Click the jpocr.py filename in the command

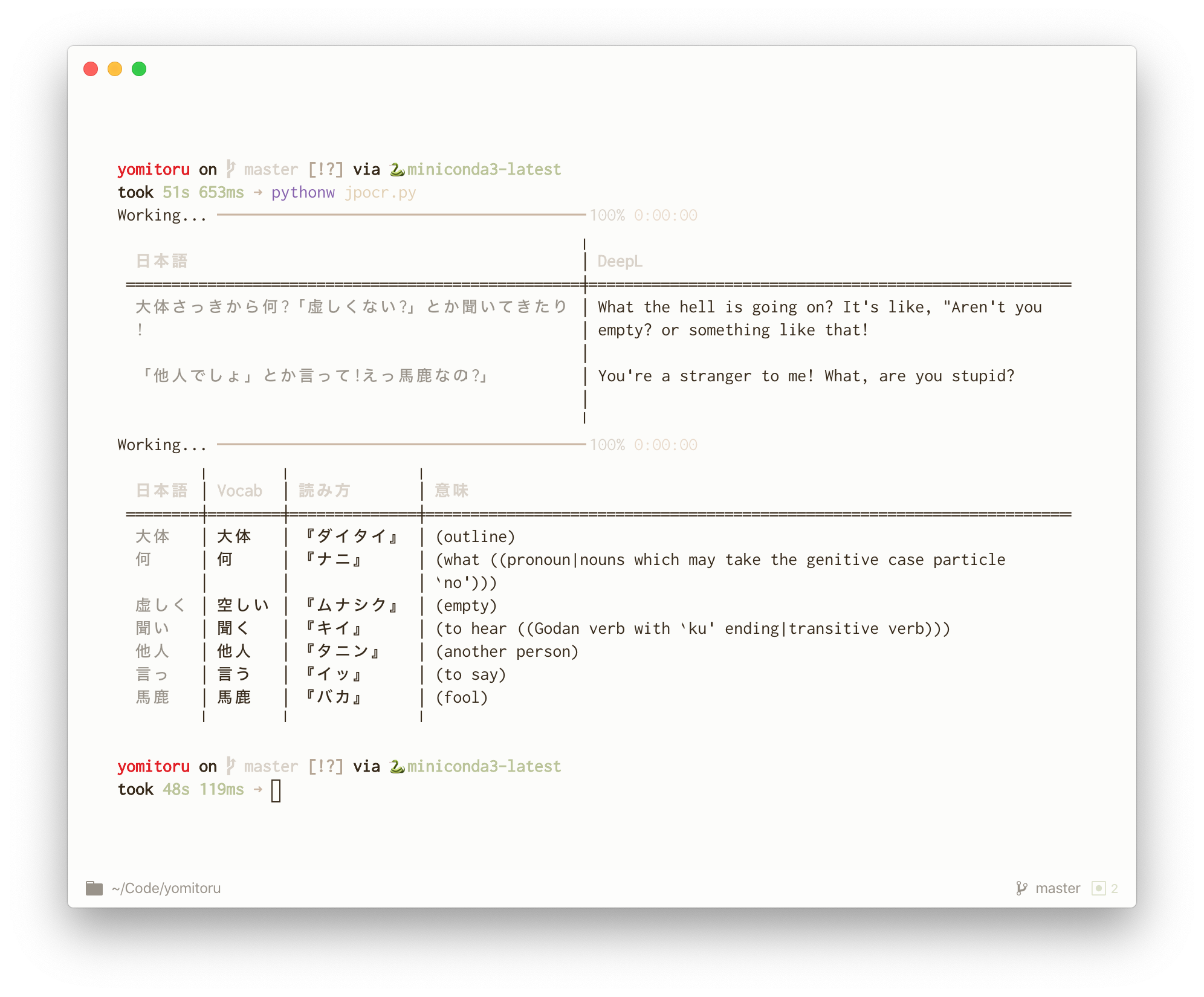380,192
